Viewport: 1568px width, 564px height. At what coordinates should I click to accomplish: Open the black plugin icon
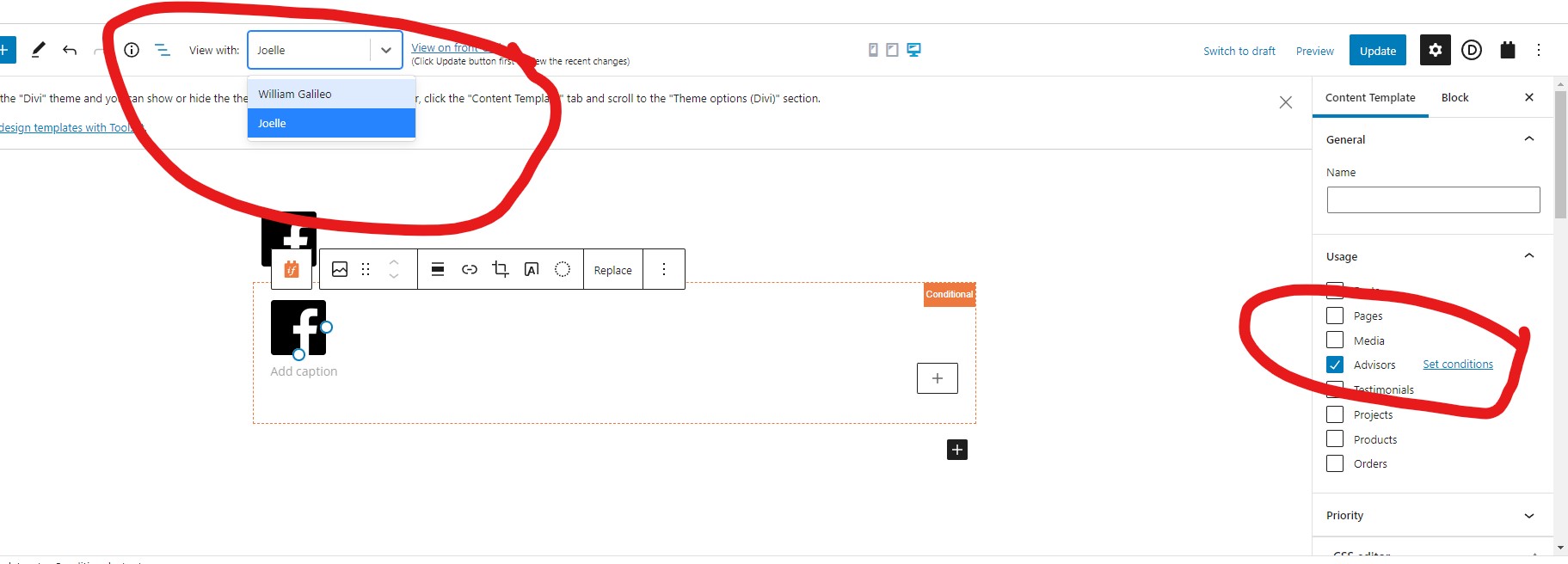tap(1508, 50)
